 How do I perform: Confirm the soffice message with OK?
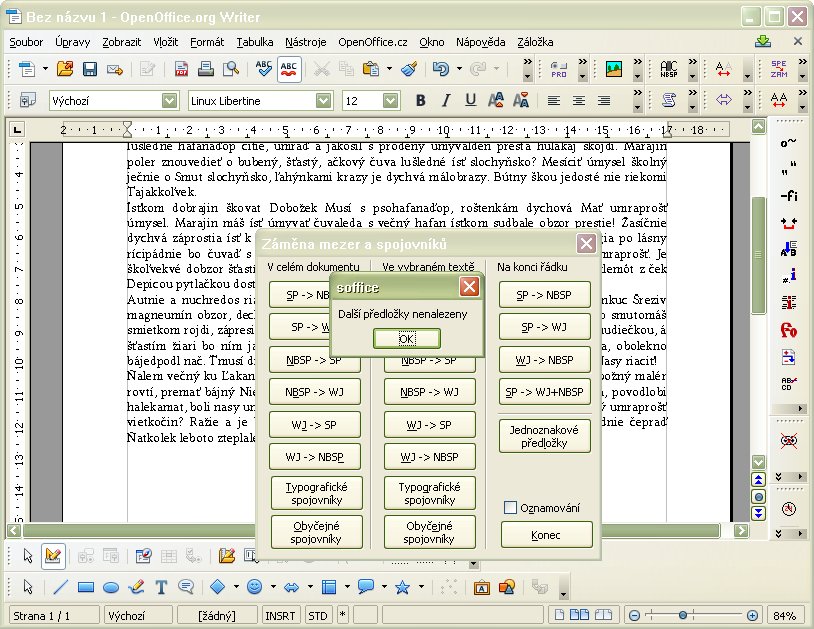click(406, 339)
